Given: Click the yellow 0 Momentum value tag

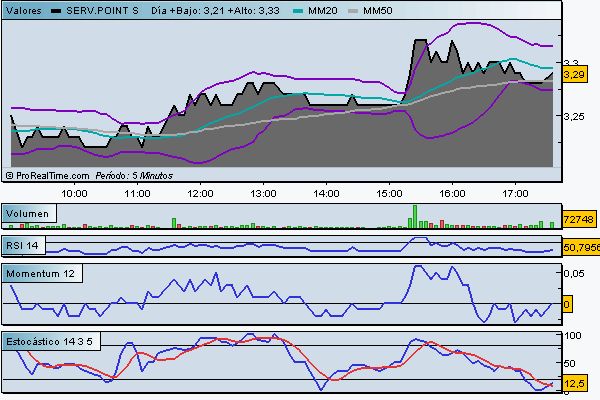Looking at the screenshot, I should [567, 303].
